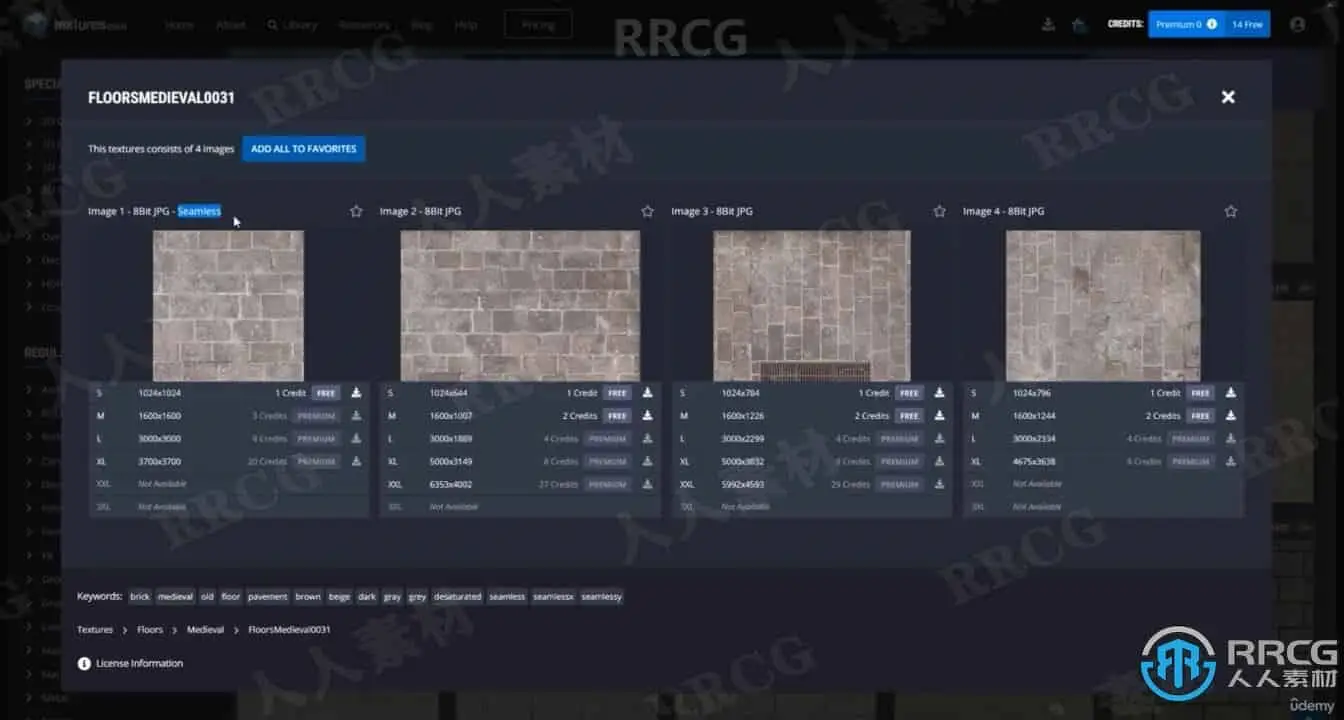Open the Resources menu item
This screenshot has height=720, width=1344.
(364, 25)
